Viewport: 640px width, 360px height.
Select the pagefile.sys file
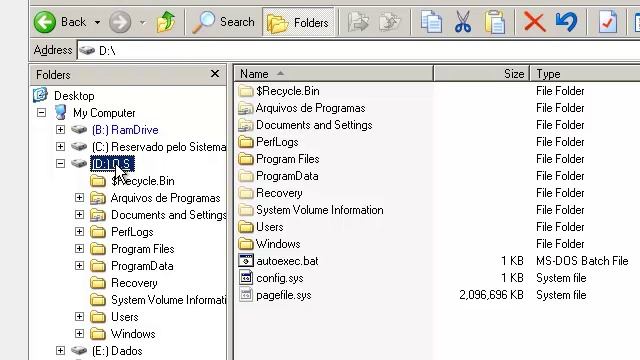284,295
